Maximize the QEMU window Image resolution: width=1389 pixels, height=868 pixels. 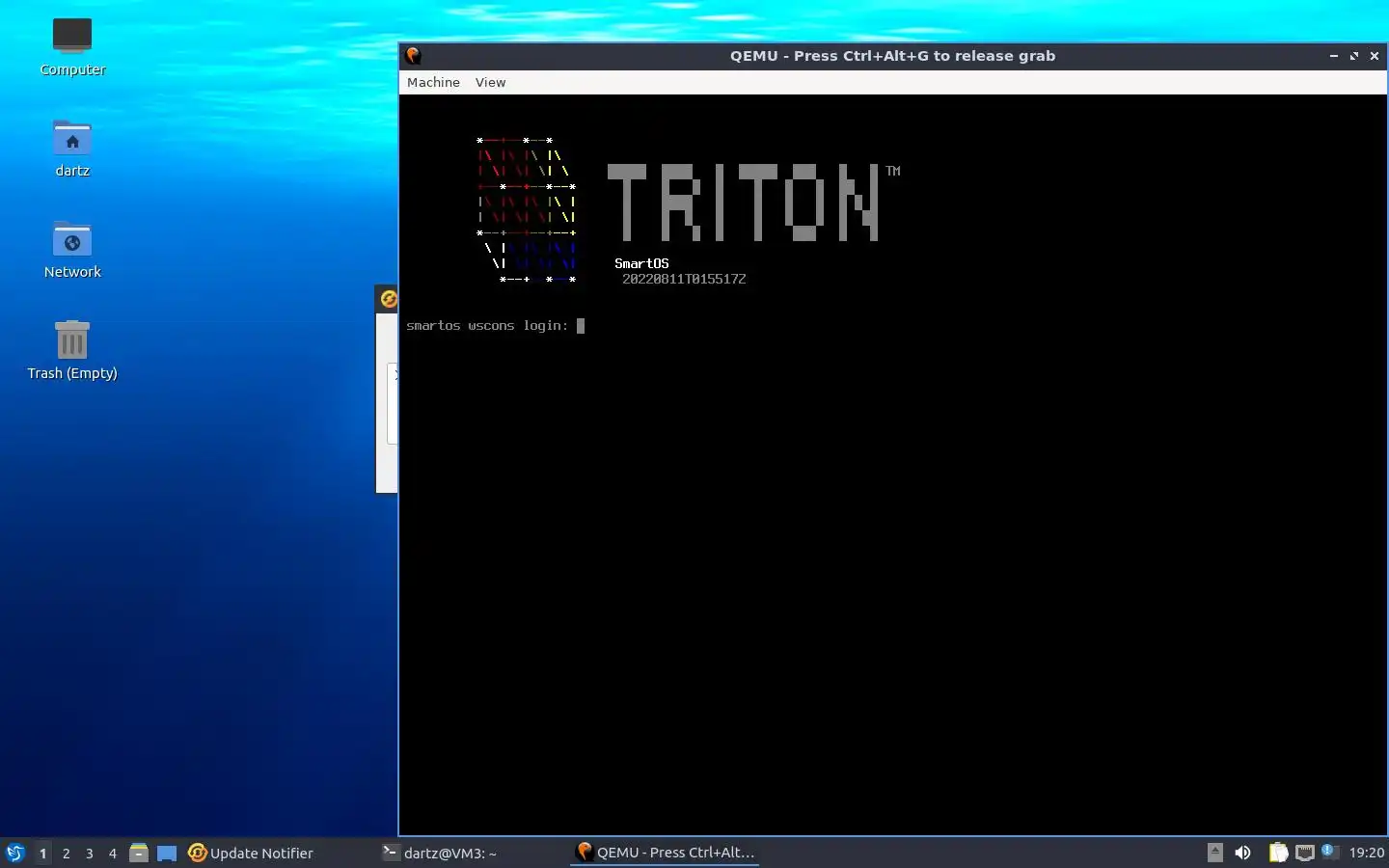[x=1354, y=56]
